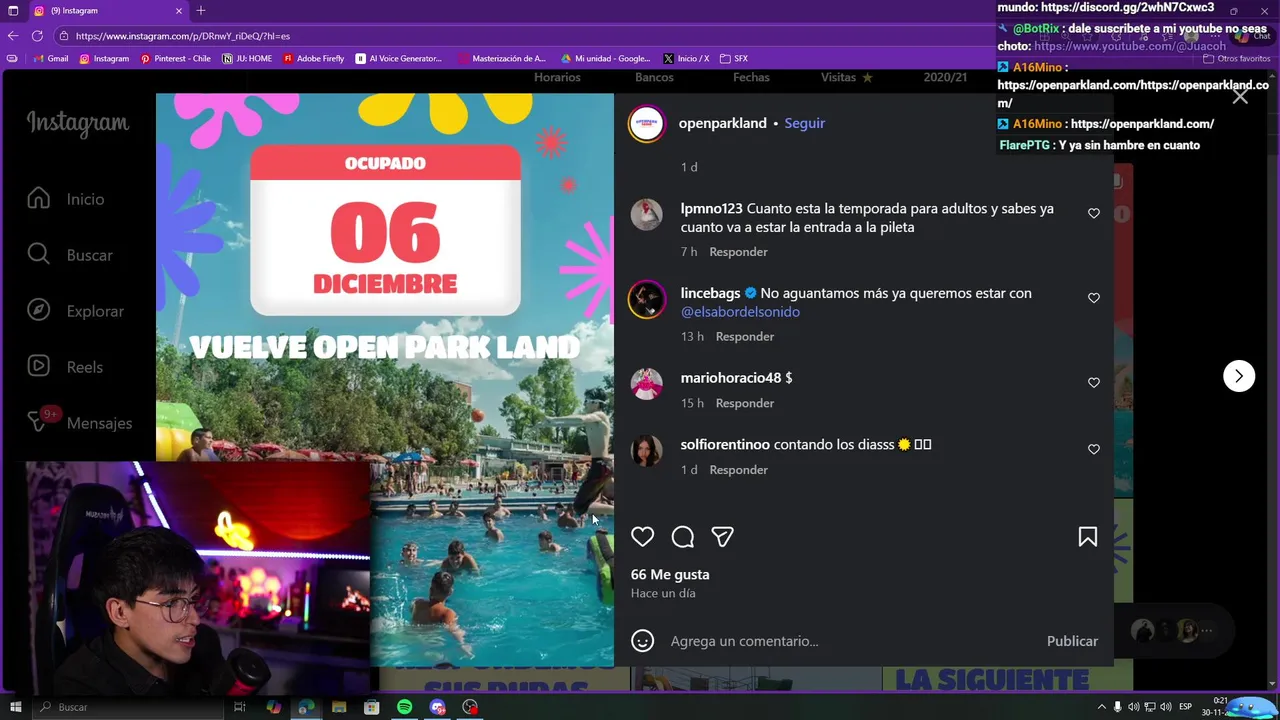The image size is (1280, 720).
Task: Reply to solfiorentinoo's comment
Action: tap(738, 470)
